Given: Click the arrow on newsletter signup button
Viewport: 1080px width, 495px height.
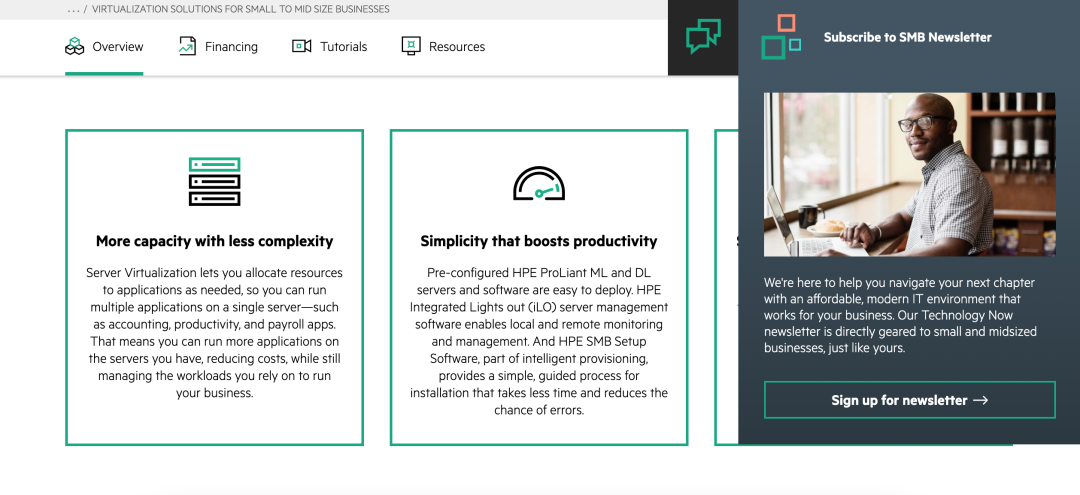Looking at the screenshot, I should 981,400.
